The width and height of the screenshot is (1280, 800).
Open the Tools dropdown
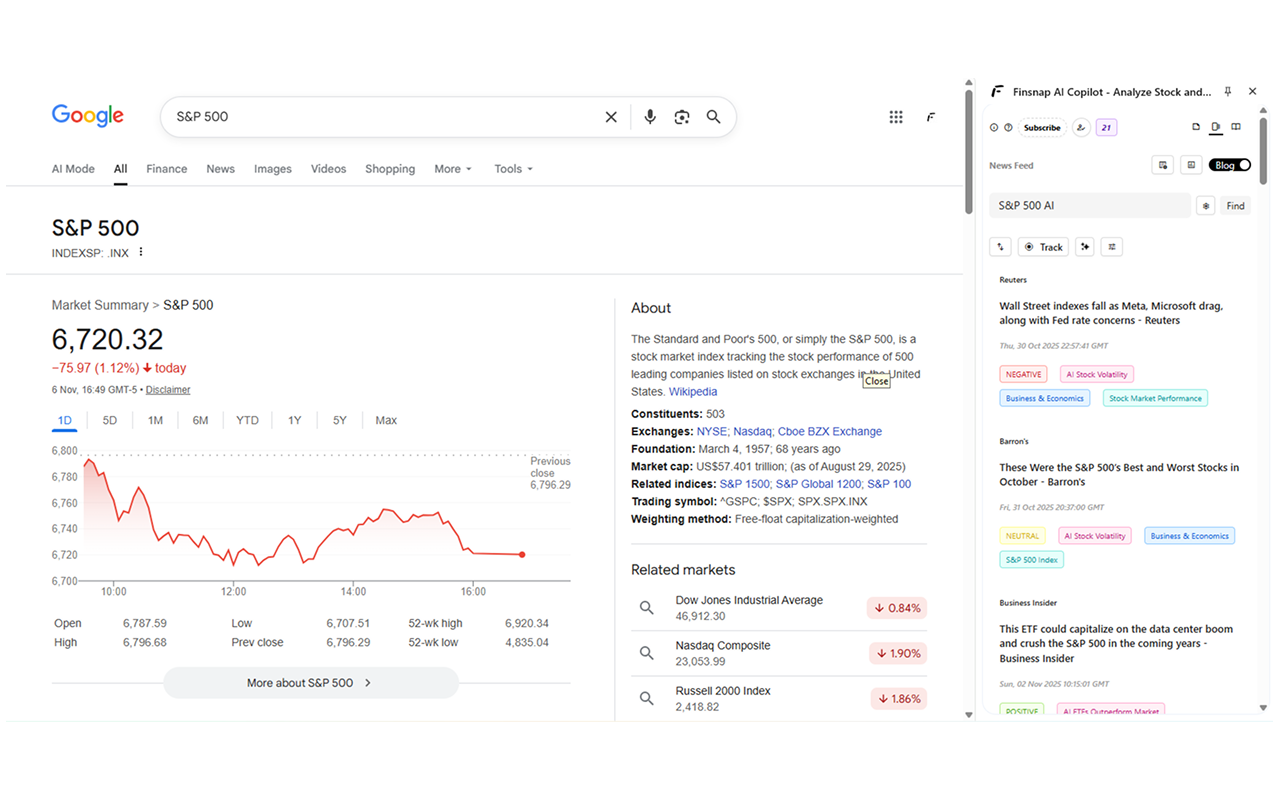click(513, 169)
